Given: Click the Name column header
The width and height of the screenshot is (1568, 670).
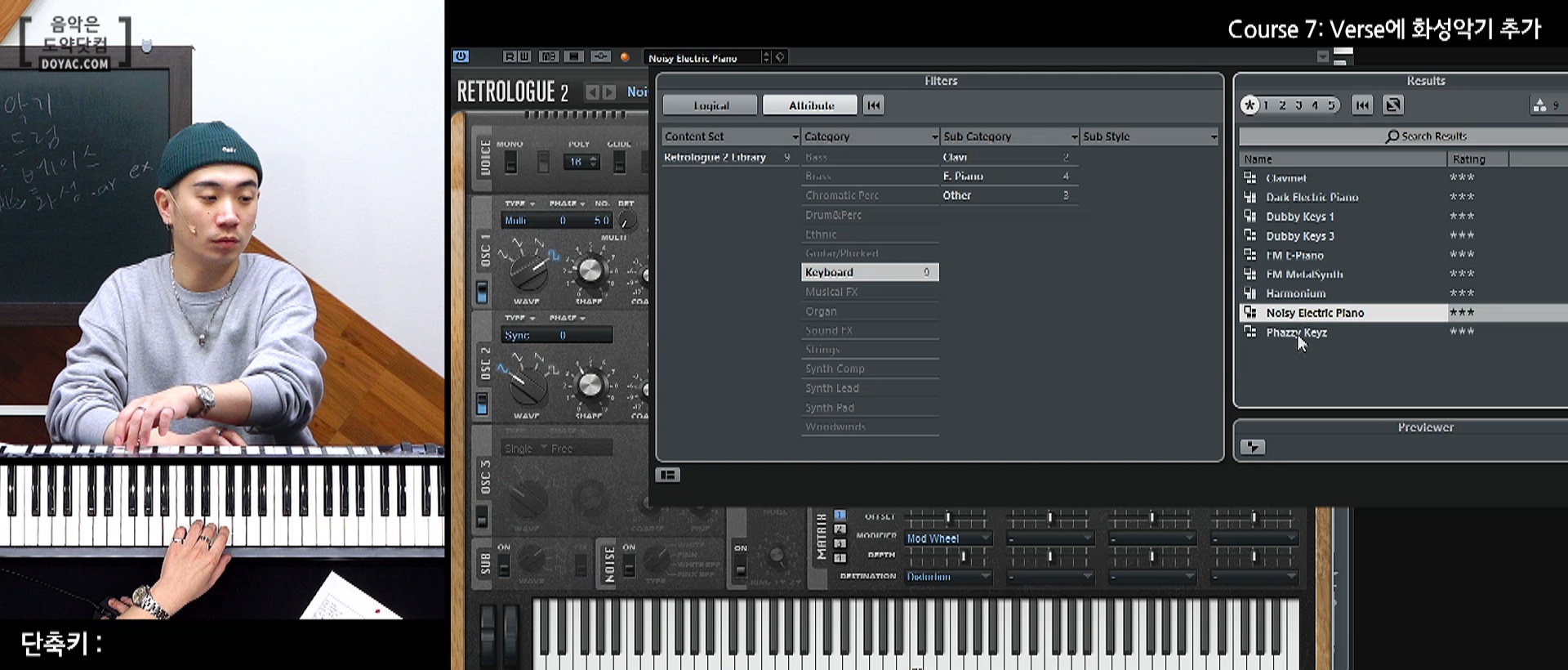Looking at the screenshot, I should tap(1343, 159).
